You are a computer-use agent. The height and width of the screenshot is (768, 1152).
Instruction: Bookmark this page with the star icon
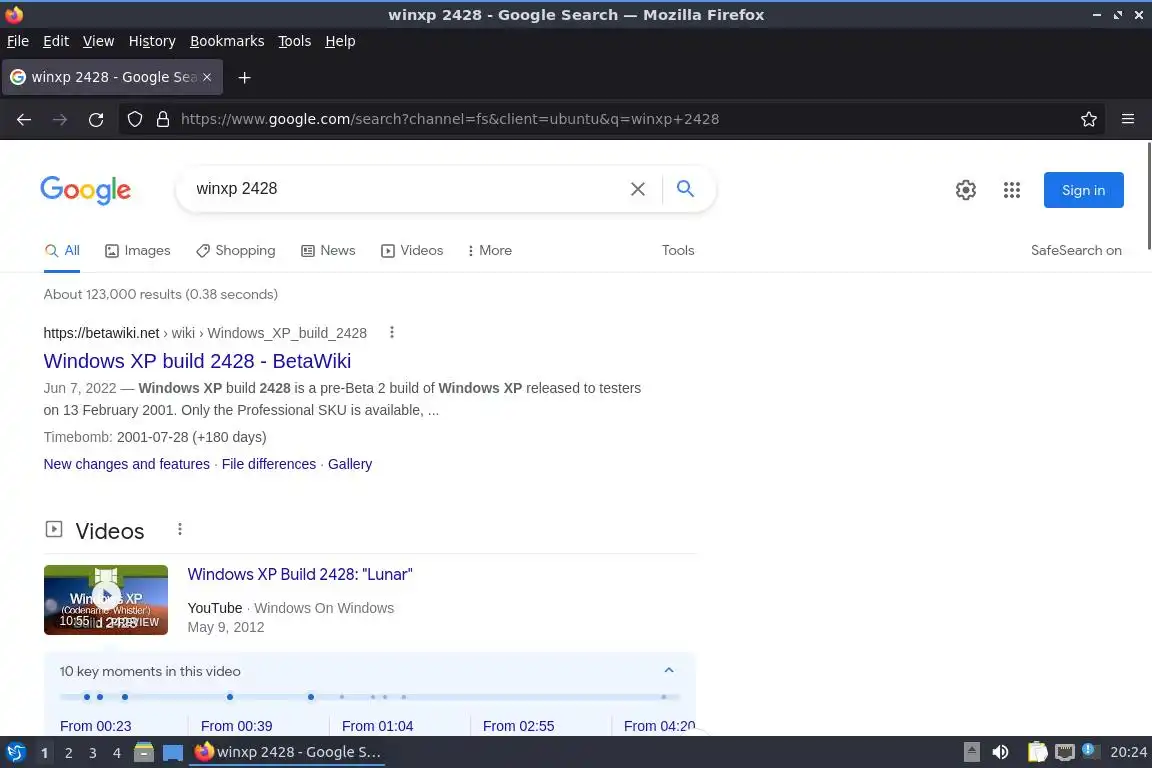tap(1089, 119)
